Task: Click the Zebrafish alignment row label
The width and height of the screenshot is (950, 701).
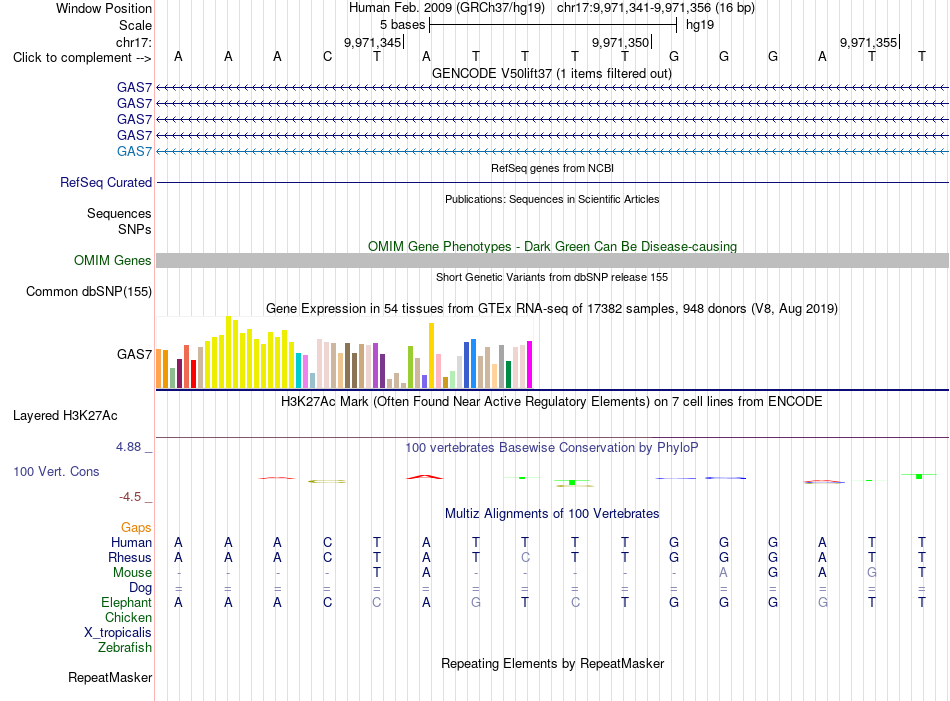Action: pyautogui.click(x=125, y=648)
